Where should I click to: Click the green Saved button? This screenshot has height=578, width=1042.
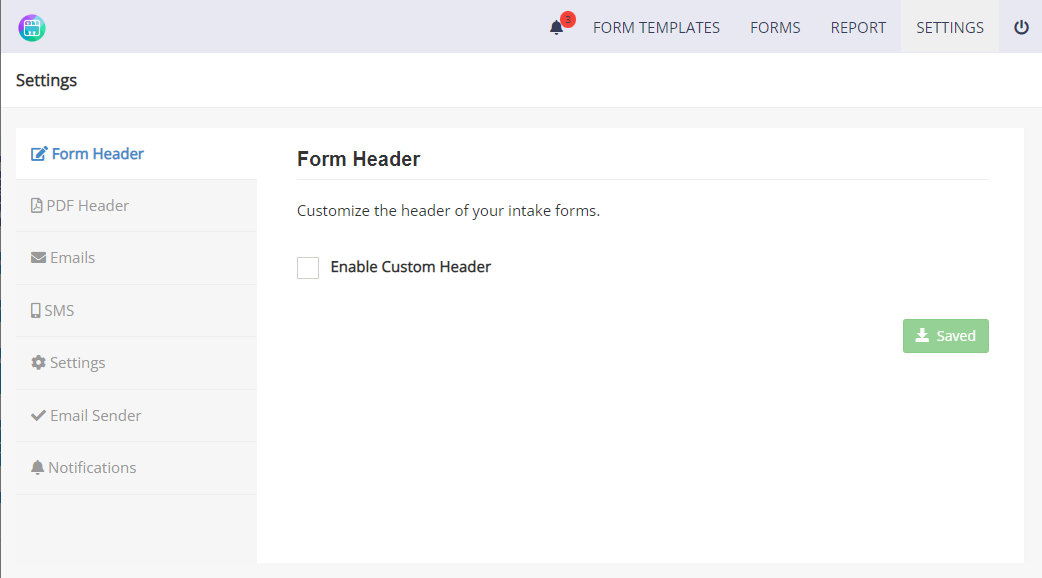point(946,336)
